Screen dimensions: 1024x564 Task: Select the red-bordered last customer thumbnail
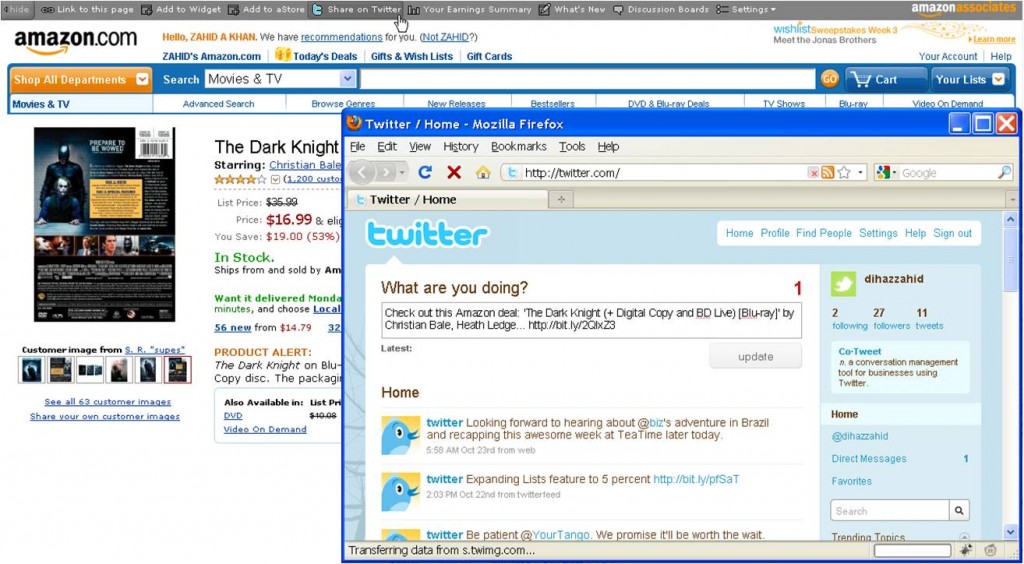(x=178, y=370)
